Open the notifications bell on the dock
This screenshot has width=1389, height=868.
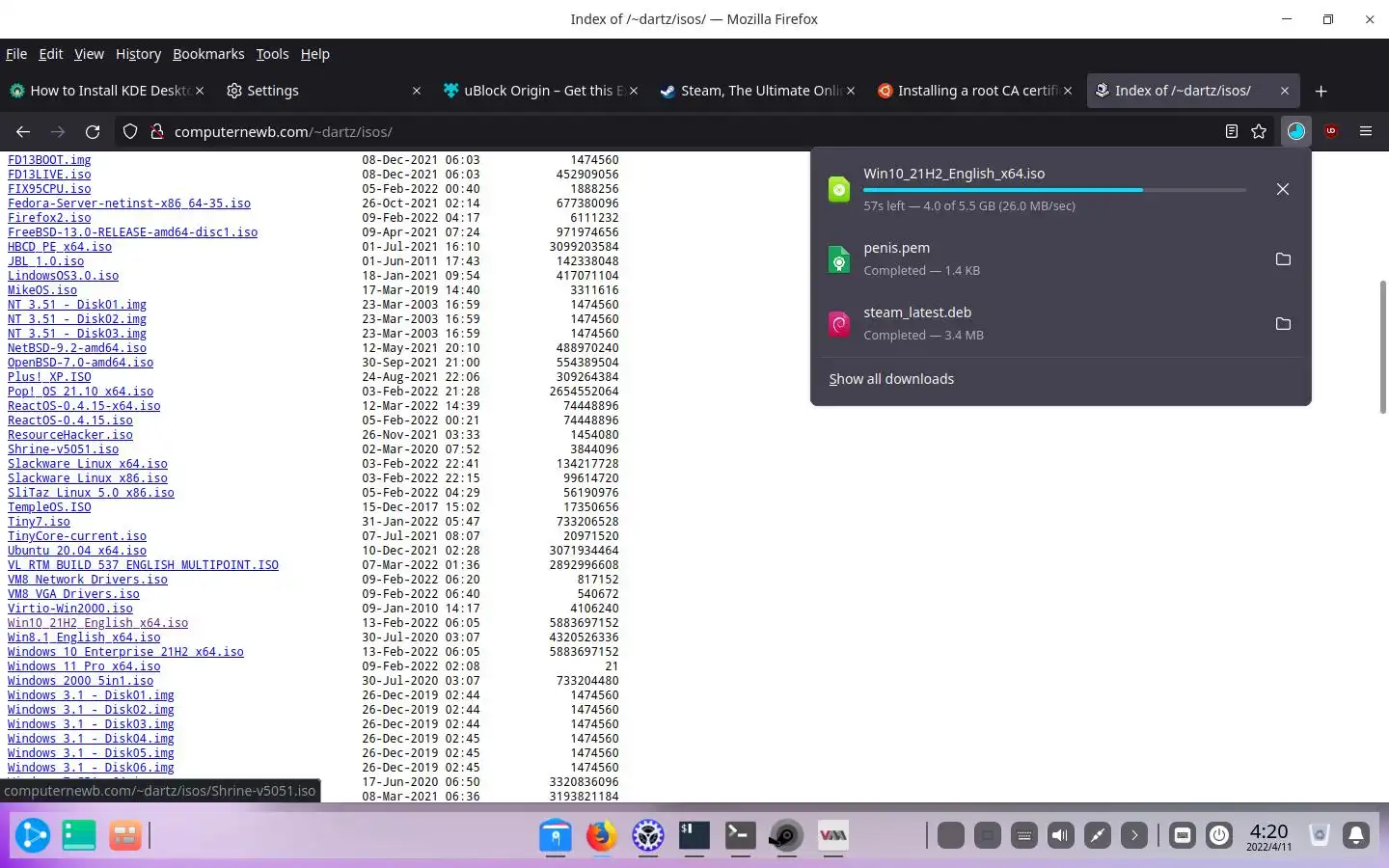(1356, 835)
